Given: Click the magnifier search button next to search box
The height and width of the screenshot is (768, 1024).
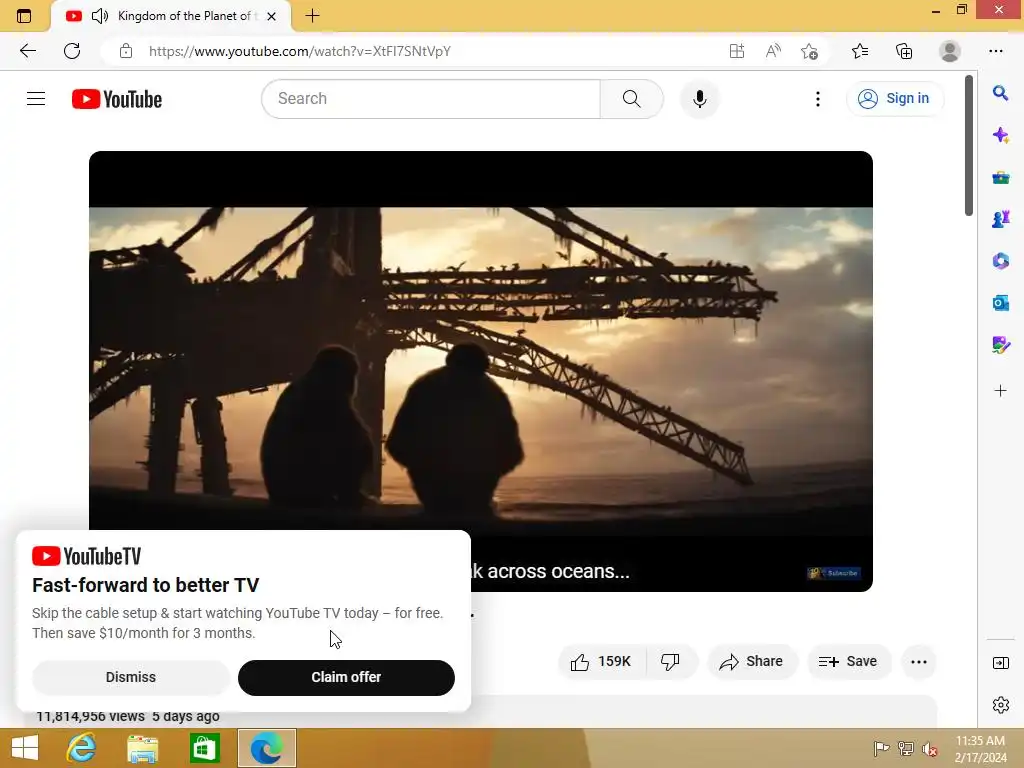Looking at the screenshot, I should (632, 99).
